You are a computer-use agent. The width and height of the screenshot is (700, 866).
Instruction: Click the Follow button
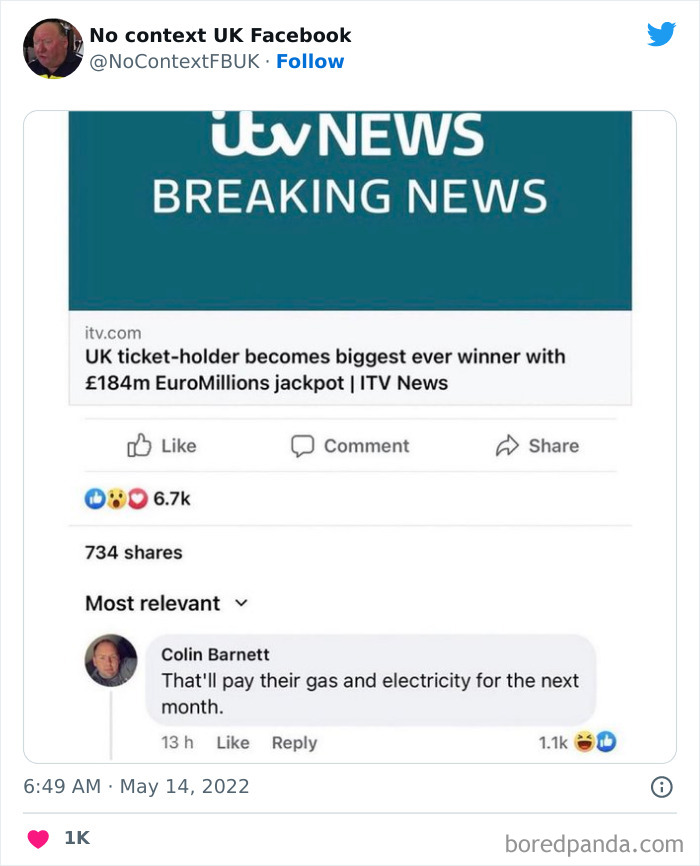pos(311,61)
